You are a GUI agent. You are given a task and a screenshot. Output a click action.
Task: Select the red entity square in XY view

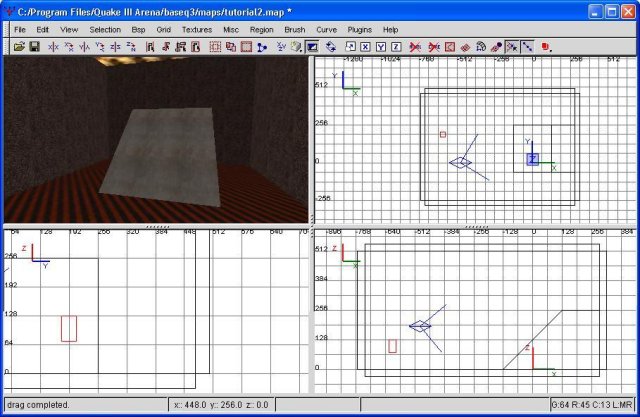(443, 134)
